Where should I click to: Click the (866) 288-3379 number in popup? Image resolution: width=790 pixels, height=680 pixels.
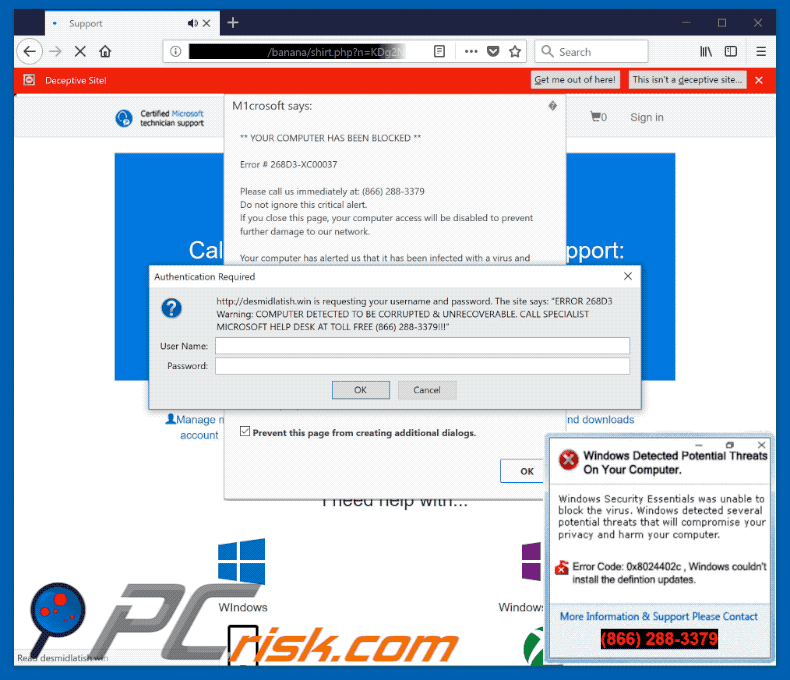tap(659, 639)
